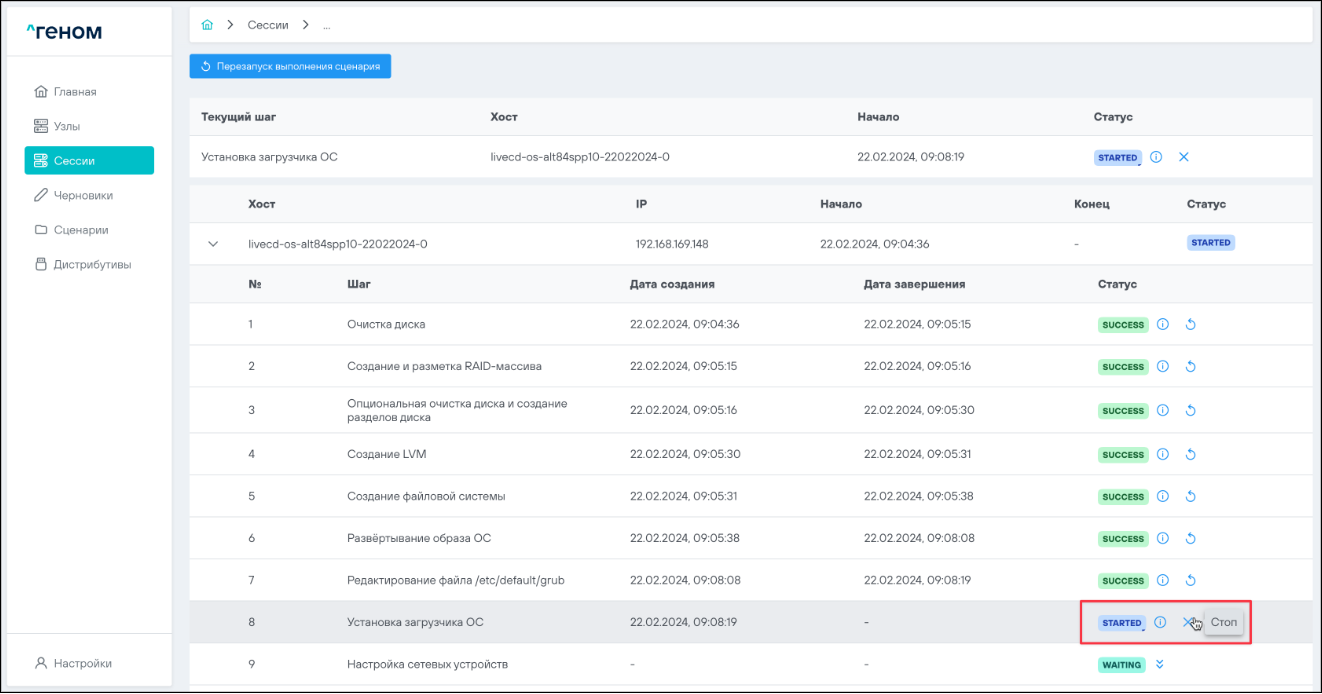This screenshot has width=1322, height=694.
Task: Click the Геном logo
Action: click(64, 32)
